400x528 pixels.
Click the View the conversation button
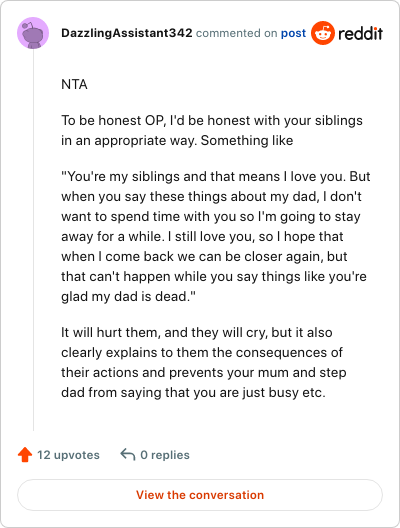(x=200, y=495)
